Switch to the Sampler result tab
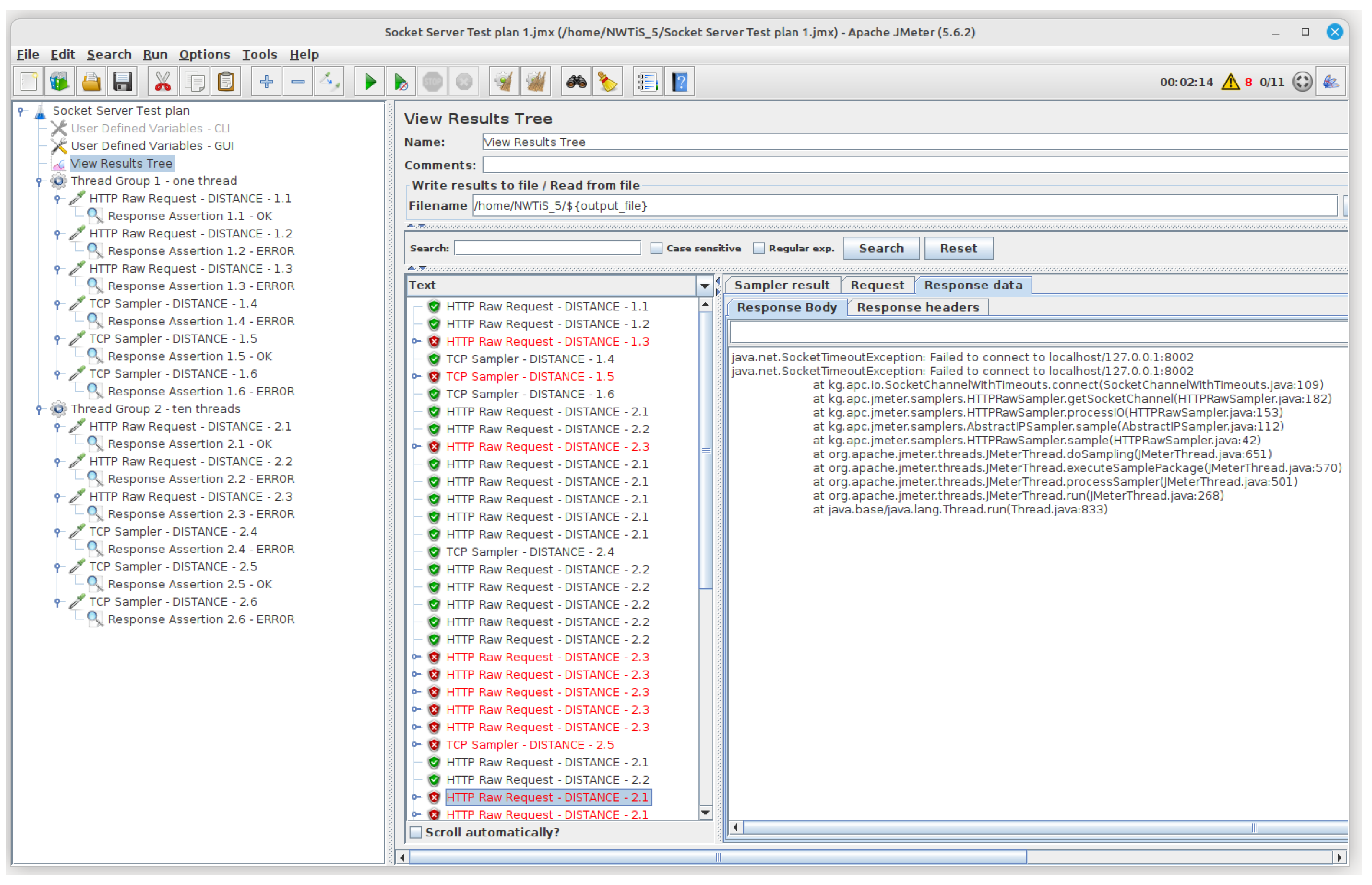This screenshot has height=885, width=1372. pyautogui.click(x=782, y=286)
